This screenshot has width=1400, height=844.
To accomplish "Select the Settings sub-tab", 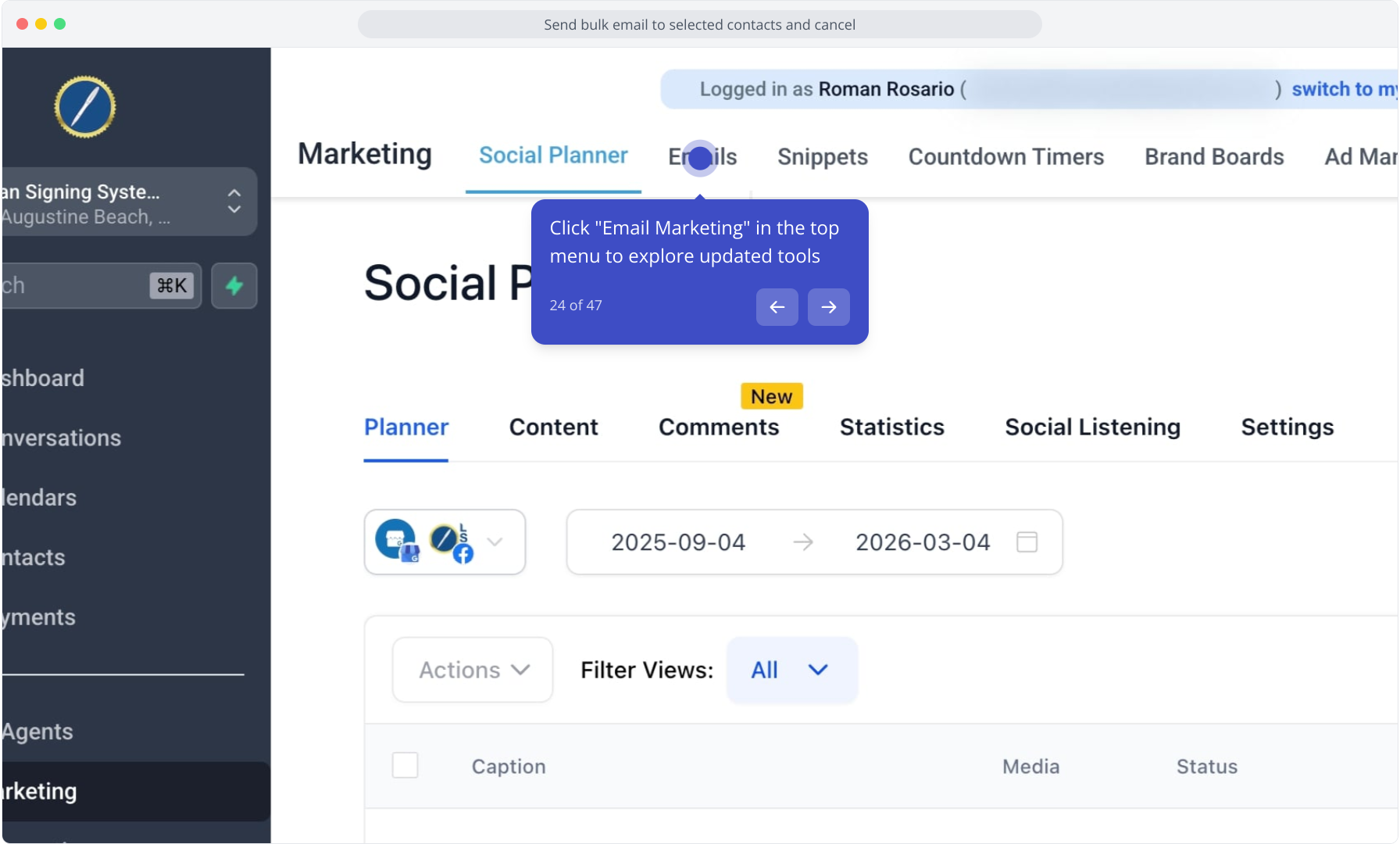I will [1287, 427].
